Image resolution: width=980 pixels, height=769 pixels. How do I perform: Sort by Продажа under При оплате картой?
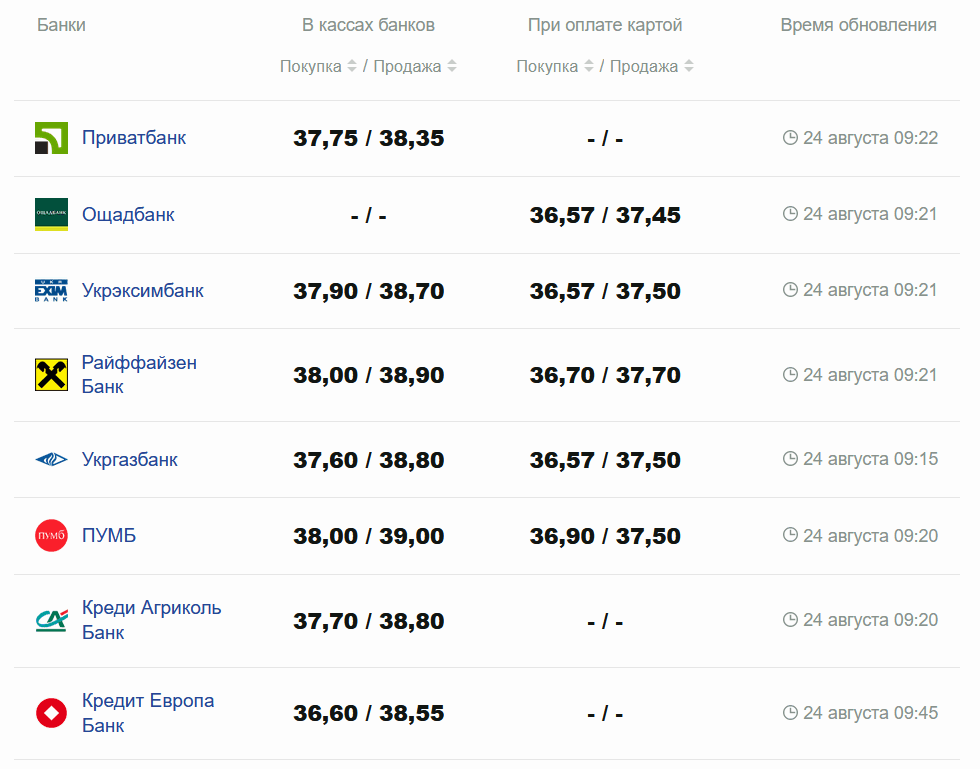tap(651, 67)
